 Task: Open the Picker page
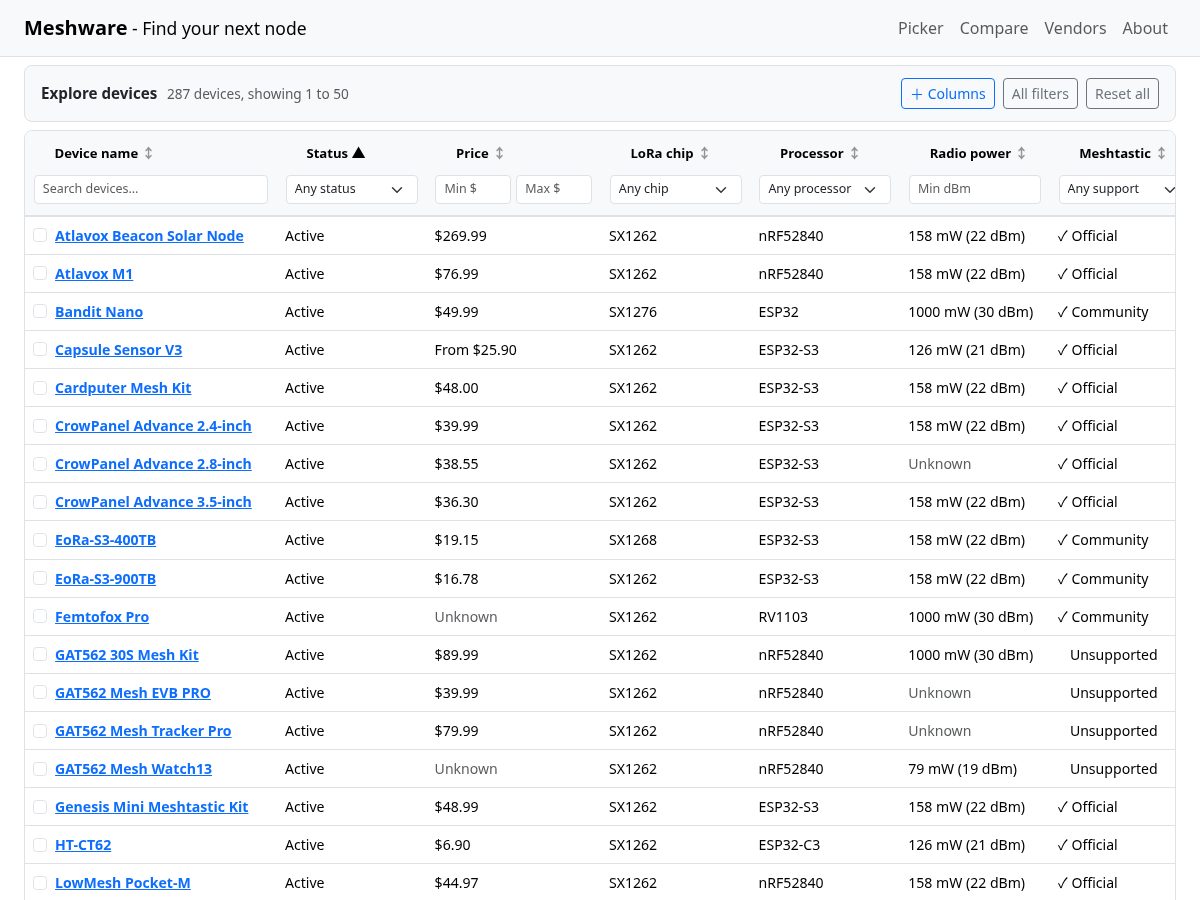tap(920, 28)
